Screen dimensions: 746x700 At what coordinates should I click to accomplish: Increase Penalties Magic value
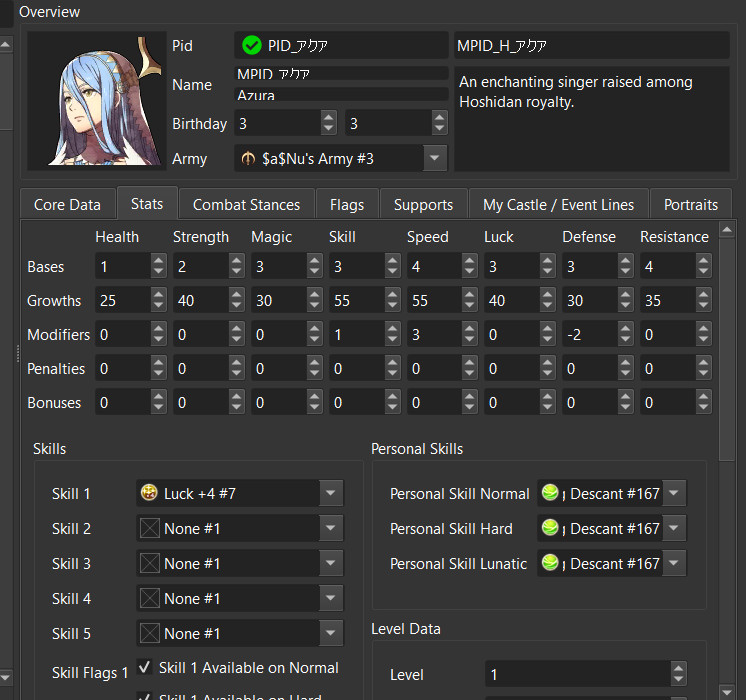pyautogui.click(x=314, y=363)
